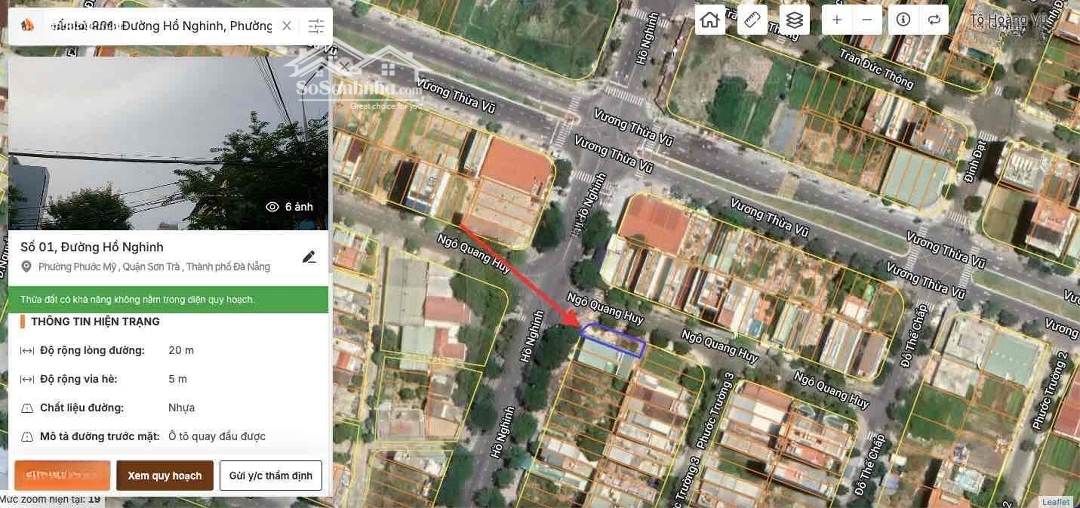Click the Nhựa road material value
Viewport: 1080px width, 508px height.
tap(182, 408)
